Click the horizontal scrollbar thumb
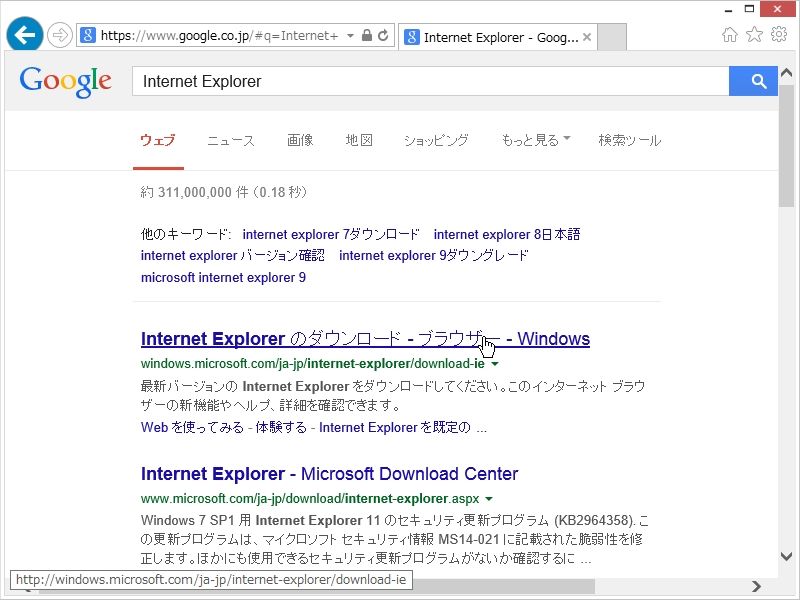 316,588
